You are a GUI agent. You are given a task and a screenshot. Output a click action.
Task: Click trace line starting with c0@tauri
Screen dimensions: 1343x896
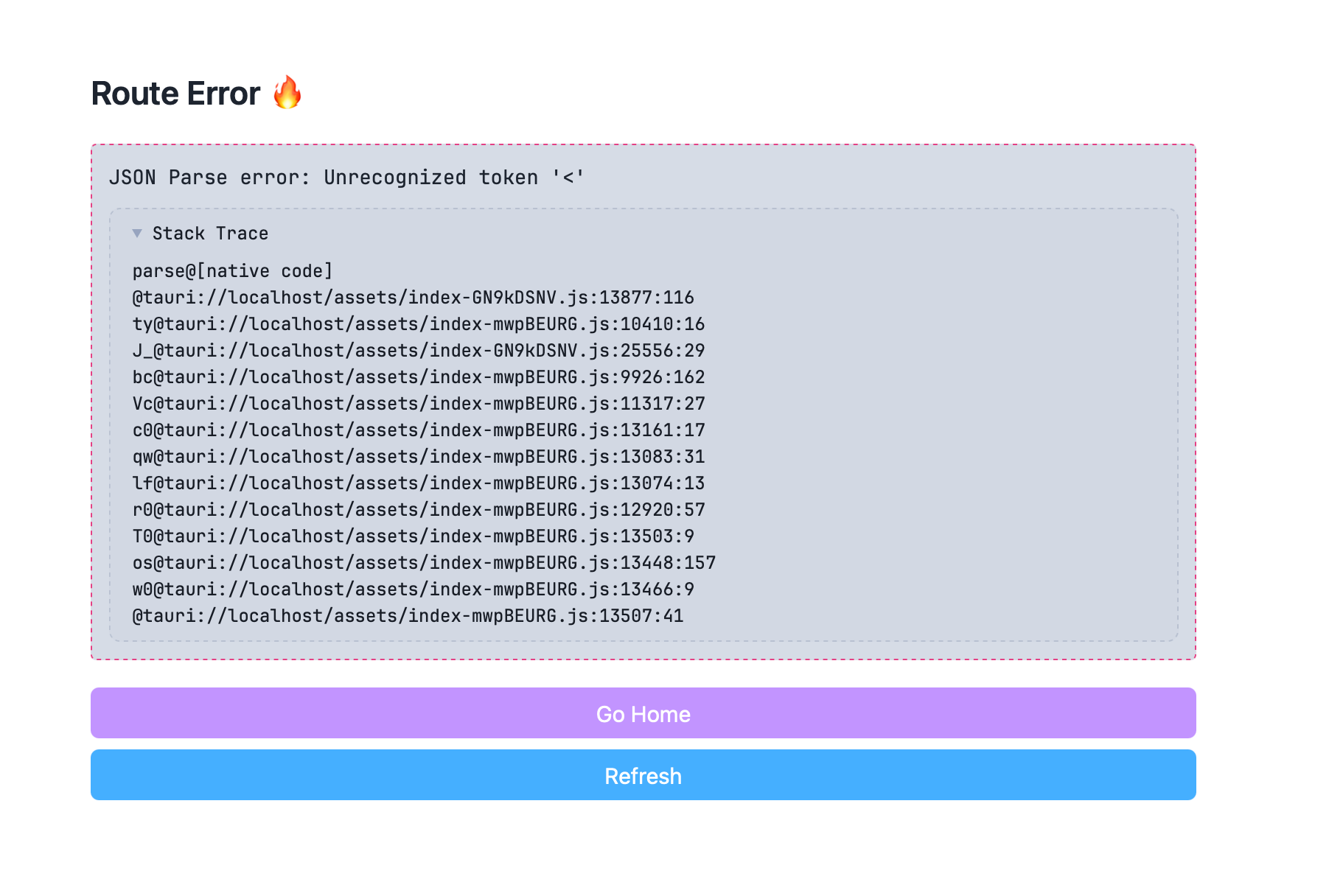point(418,430)
